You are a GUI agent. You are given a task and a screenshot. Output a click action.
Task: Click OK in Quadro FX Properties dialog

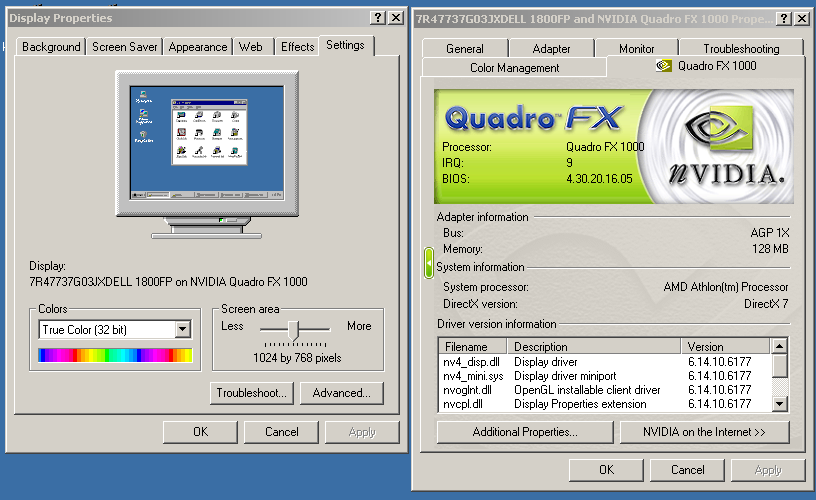[606, 470]
